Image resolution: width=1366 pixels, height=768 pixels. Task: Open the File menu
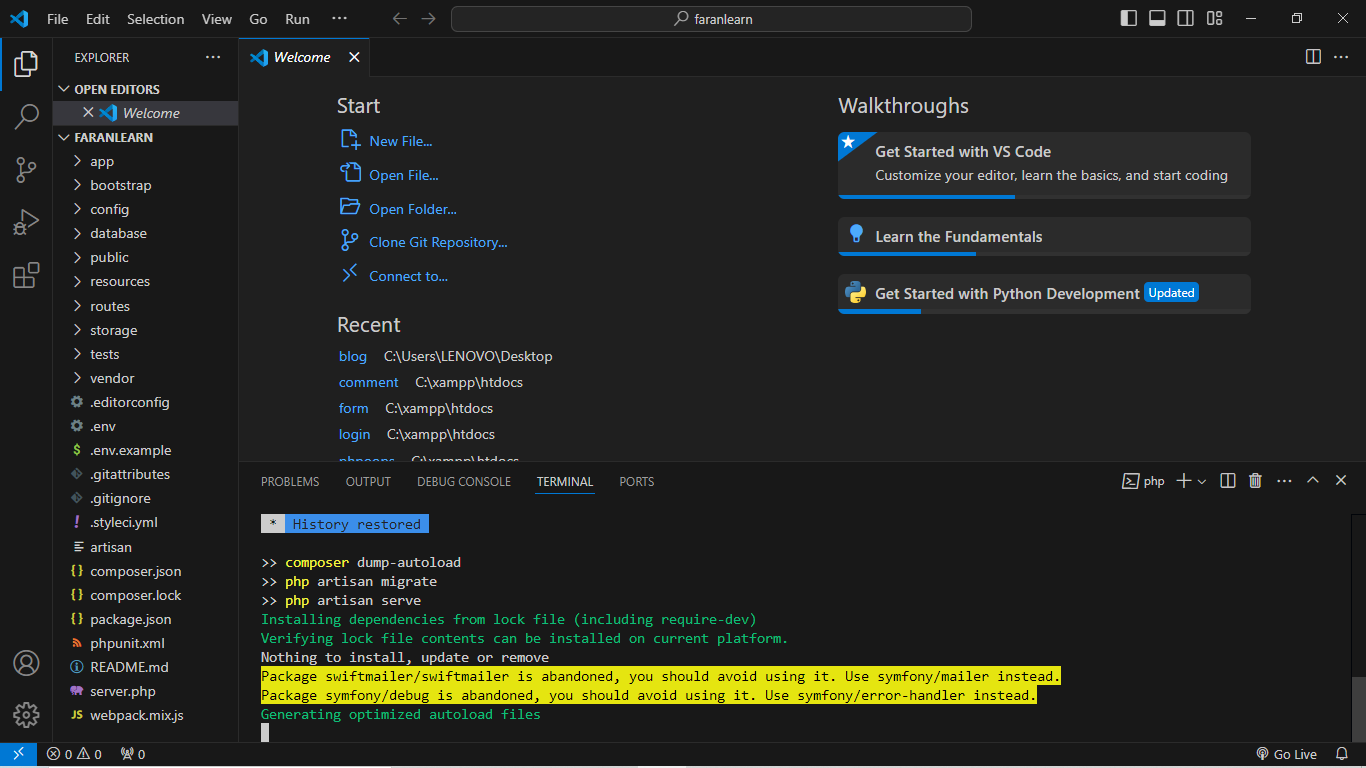coord(58,19)
